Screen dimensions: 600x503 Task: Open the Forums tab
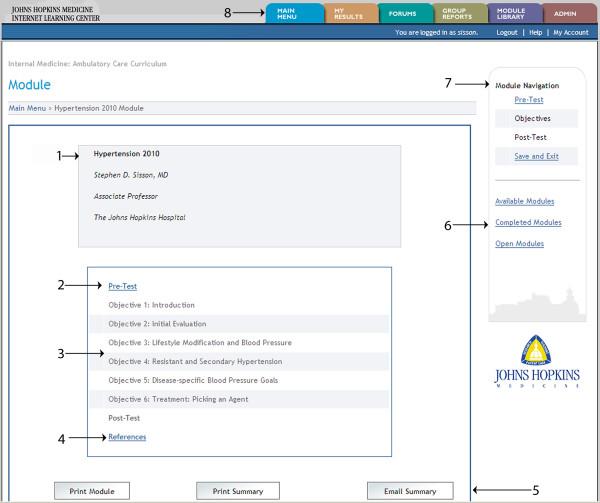coord(406,13)
